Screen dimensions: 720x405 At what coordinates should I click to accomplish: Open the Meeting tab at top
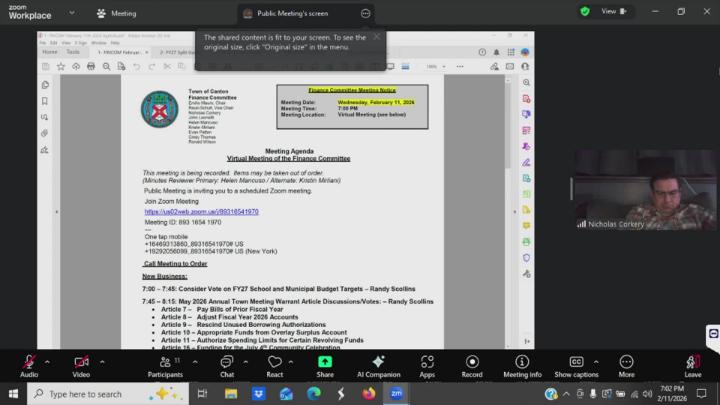point(116,14)
